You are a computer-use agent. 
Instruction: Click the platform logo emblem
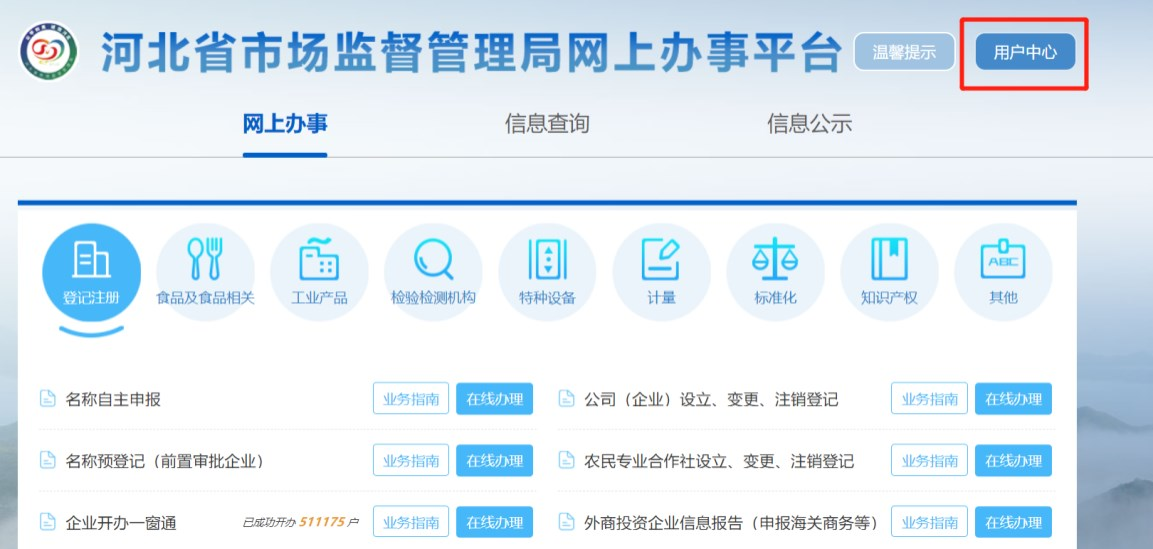(x=48, y=53)
